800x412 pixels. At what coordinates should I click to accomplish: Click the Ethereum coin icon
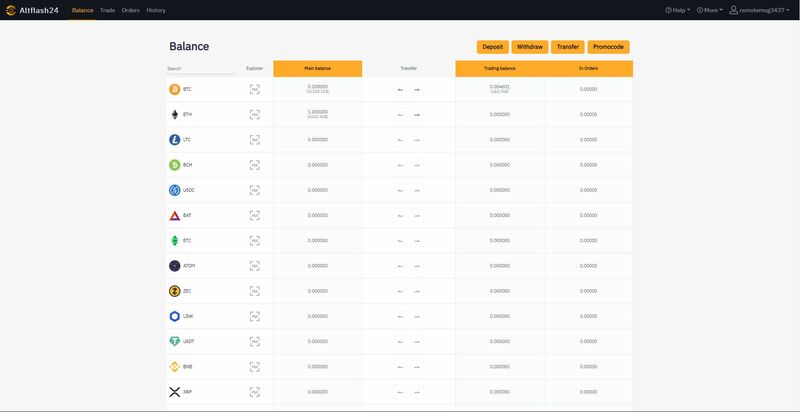174,114
